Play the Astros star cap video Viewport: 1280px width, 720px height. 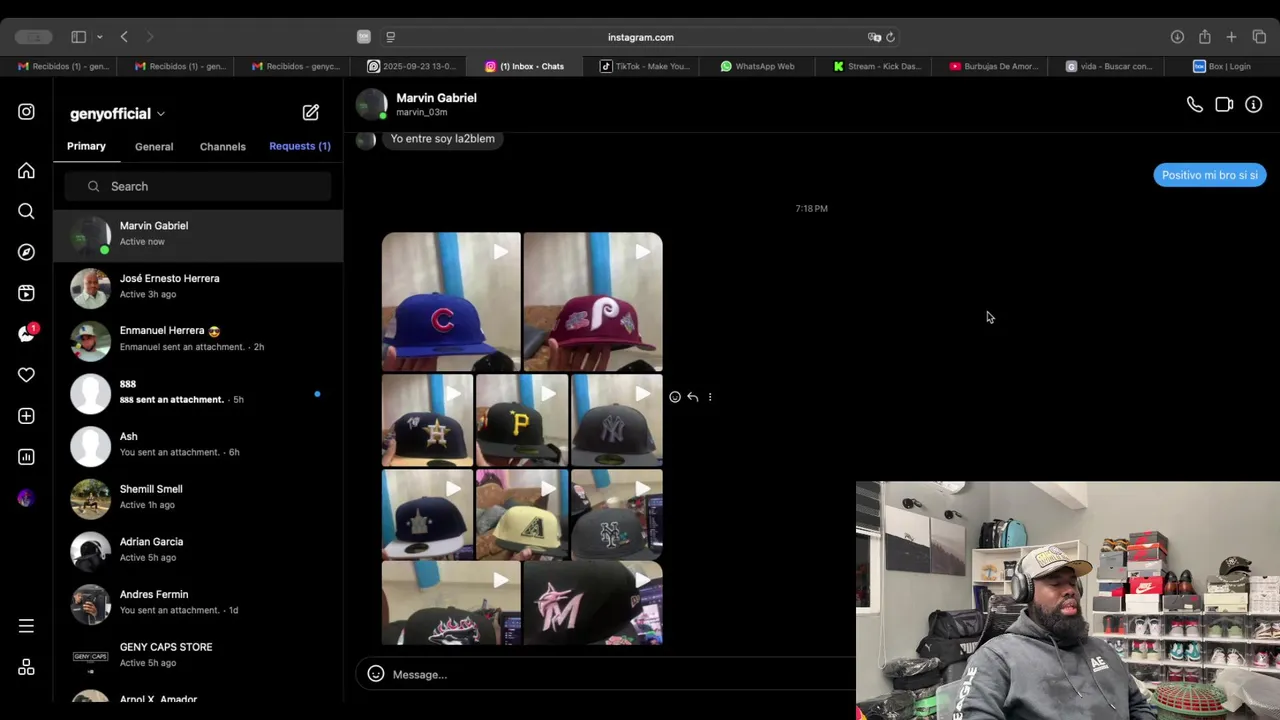[427, 420]
